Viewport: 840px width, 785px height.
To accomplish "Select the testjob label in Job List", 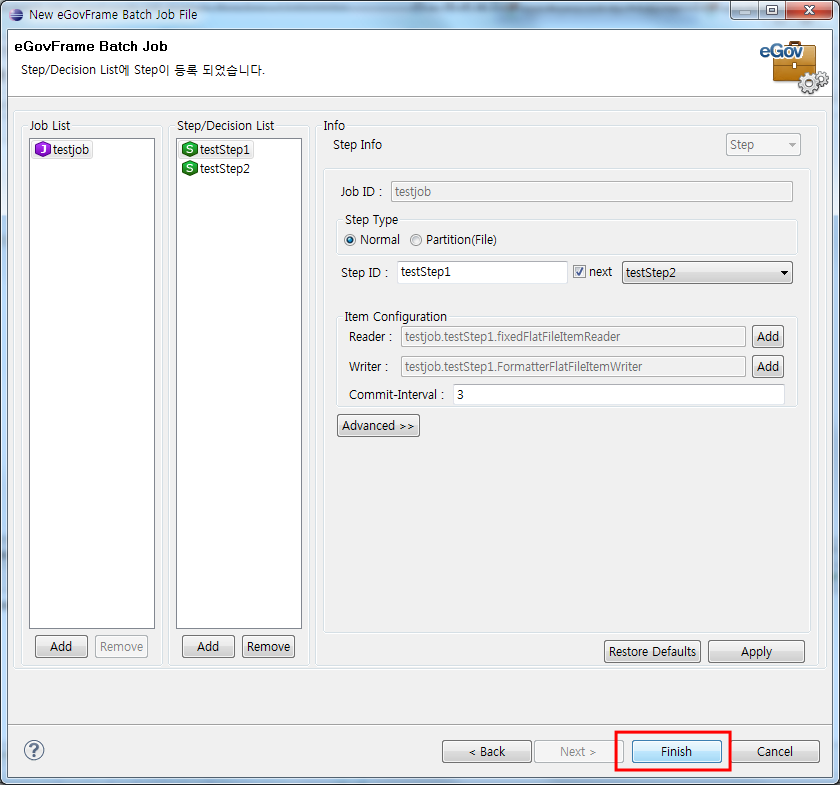I will [71, 149].
